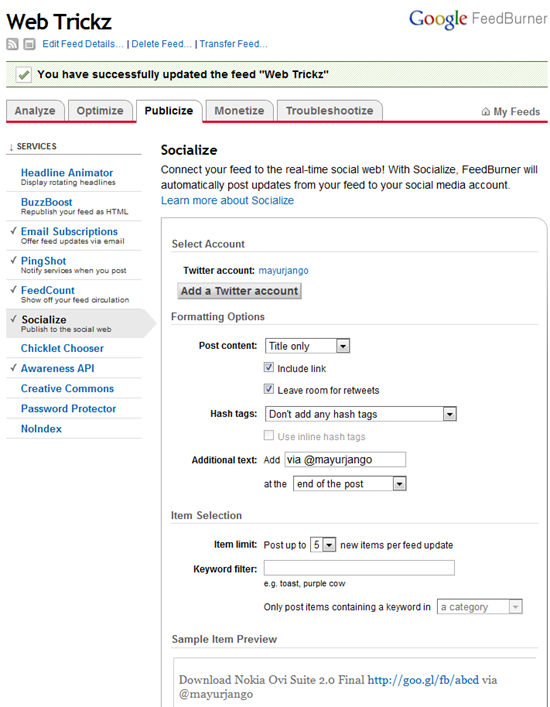Click Add a Twitter account button

[x=239, y=291]
